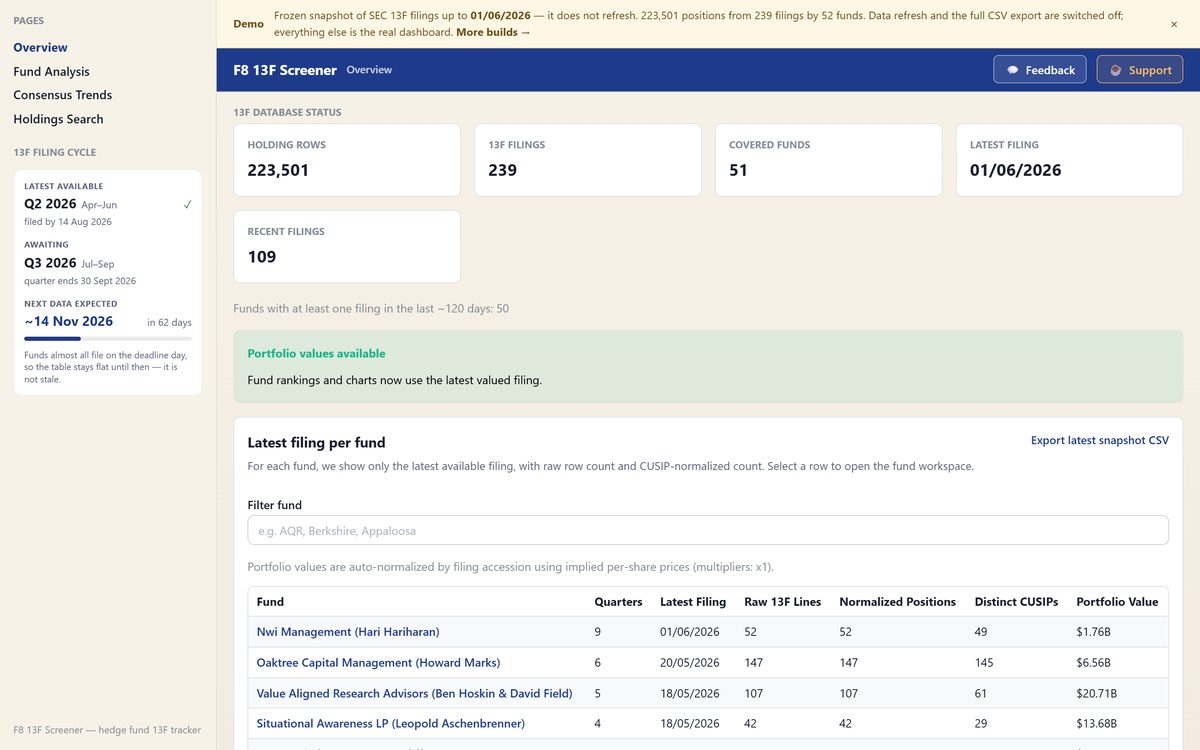Click the green checkmark beside Q2 2026

pyautogui.click(x=188, y=204)
